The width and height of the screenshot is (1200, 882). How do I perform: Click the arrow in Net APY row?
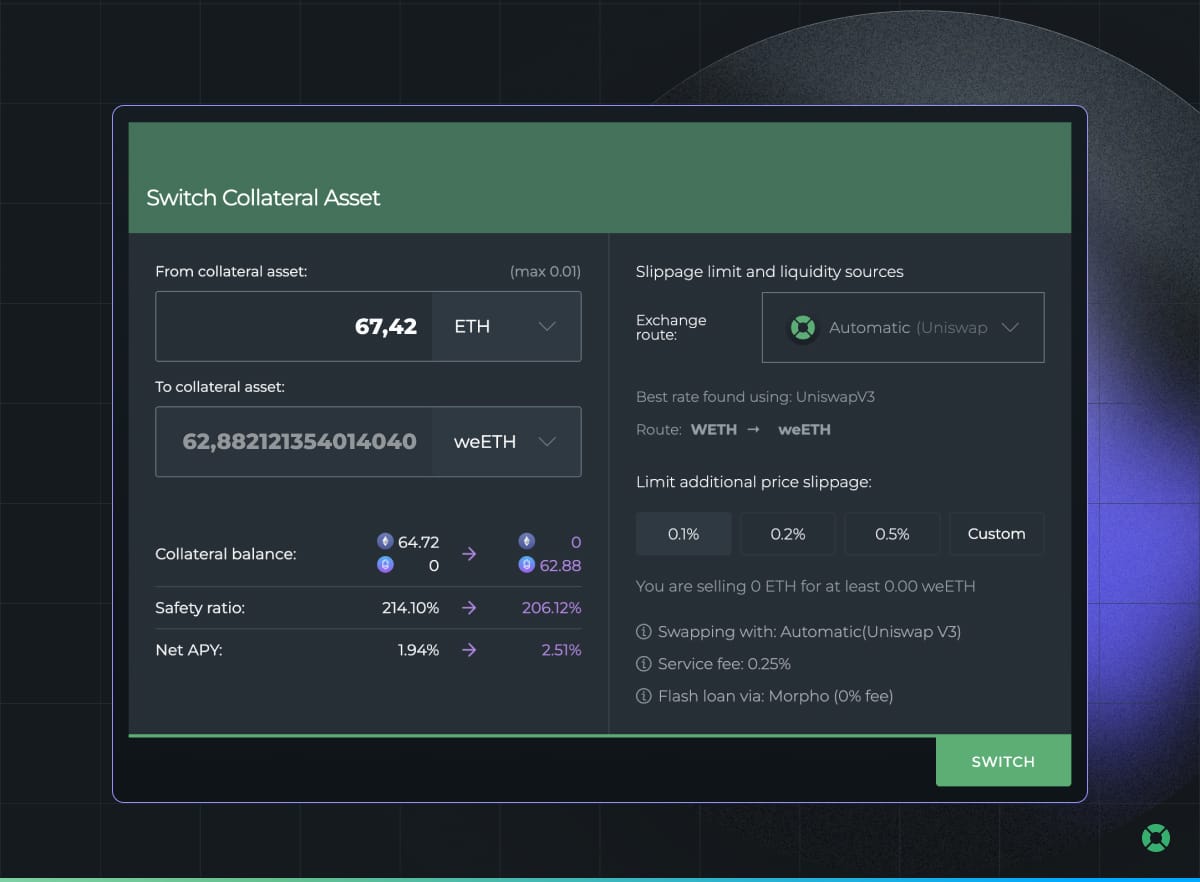coord(469,650)
